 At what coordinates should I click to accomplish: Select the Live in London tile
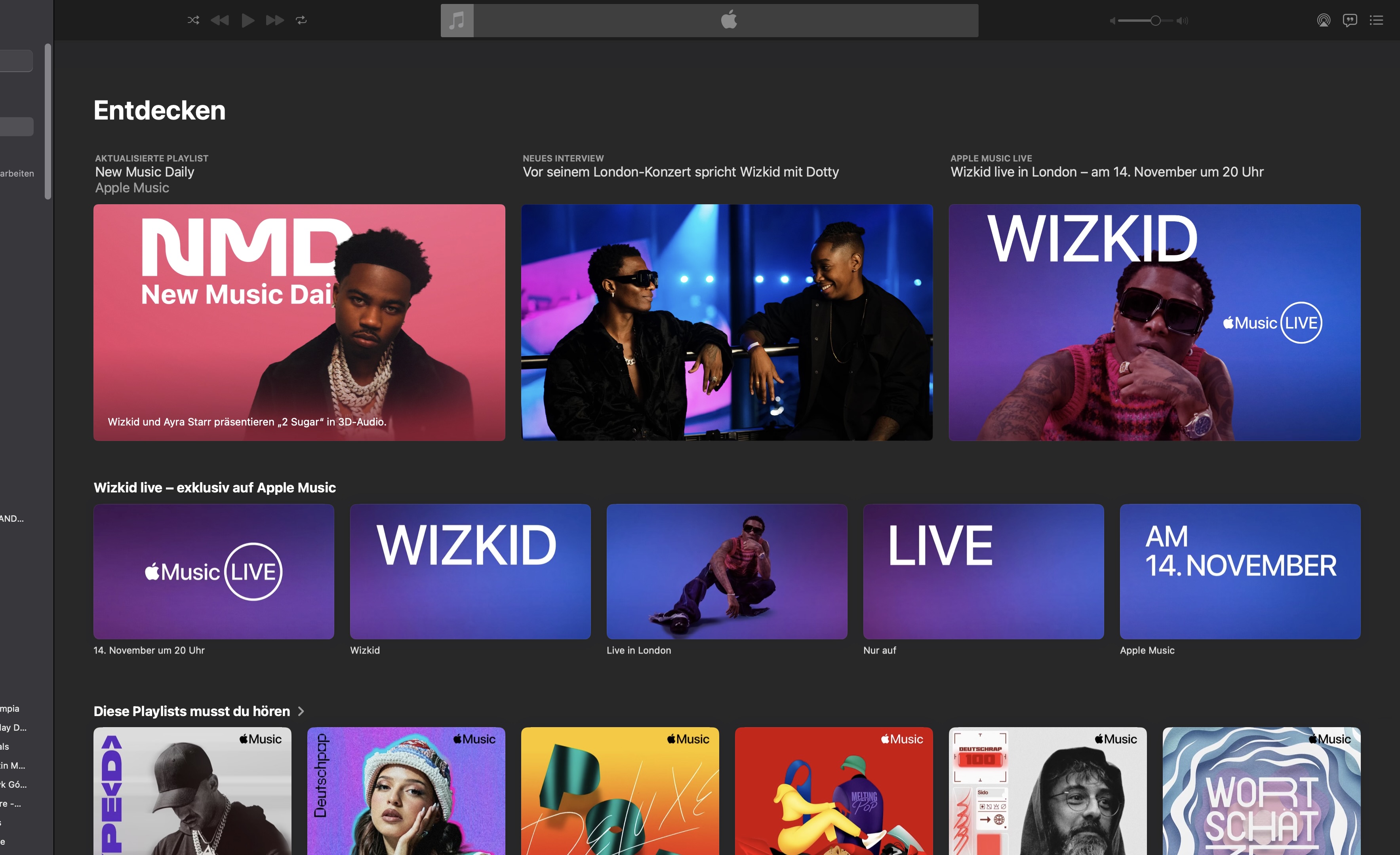(726, 571)
